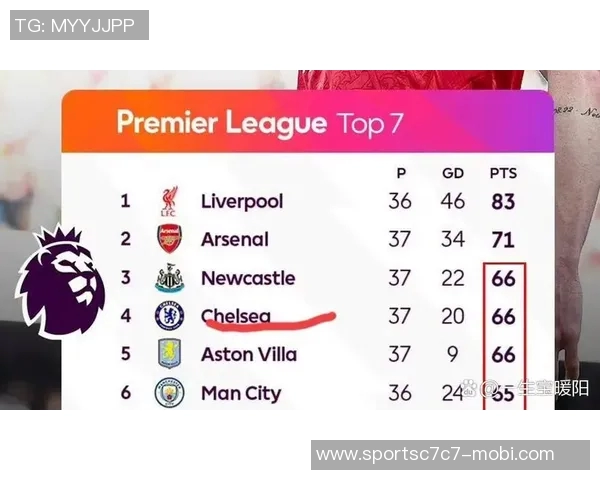Viewport: 600px width, 480px height.
Task: Click the Liverpool club crest icon
Action: point(168,202)
